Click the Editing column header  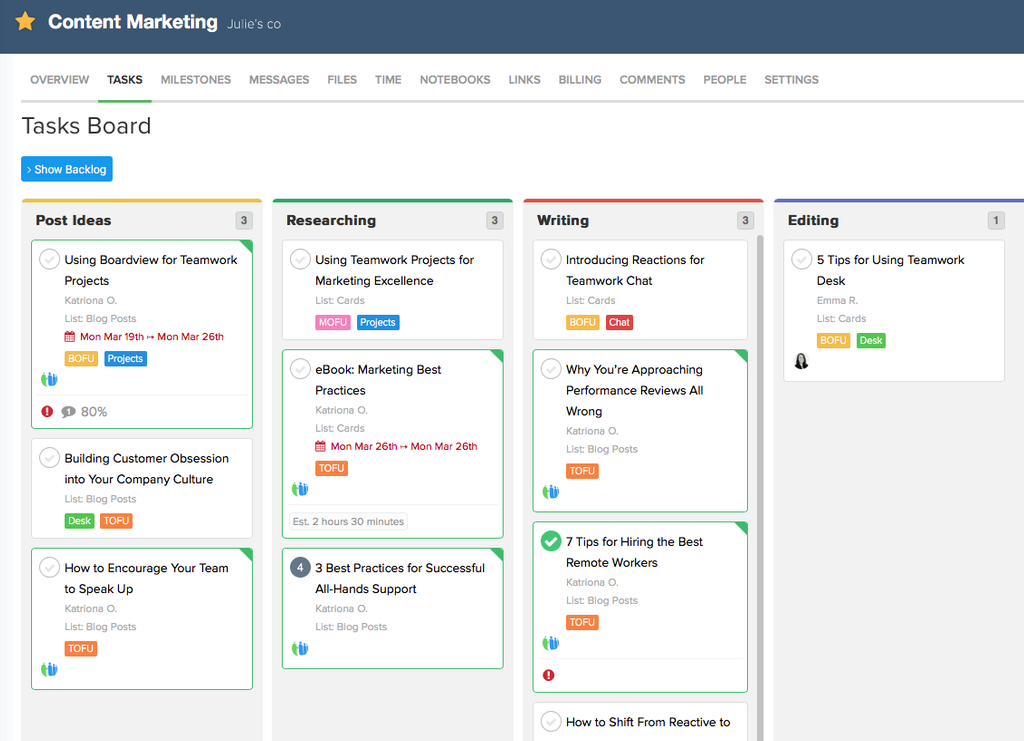(x=813, y=220)
